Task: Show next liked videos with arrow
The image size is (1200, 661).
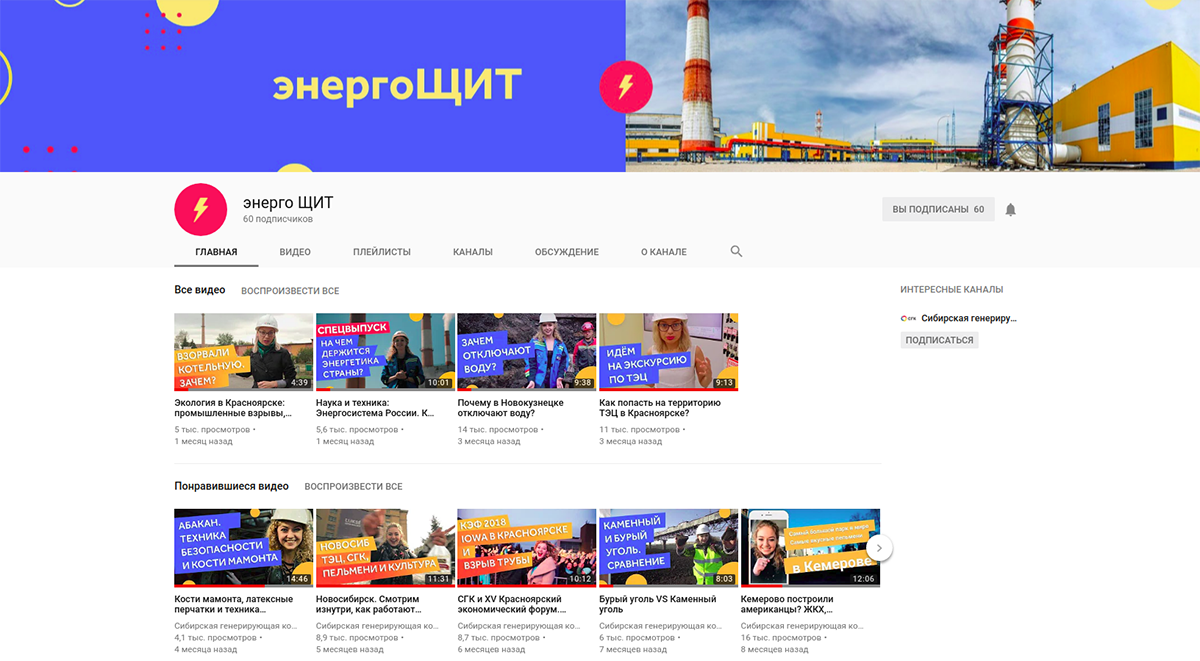Action: 879,547
